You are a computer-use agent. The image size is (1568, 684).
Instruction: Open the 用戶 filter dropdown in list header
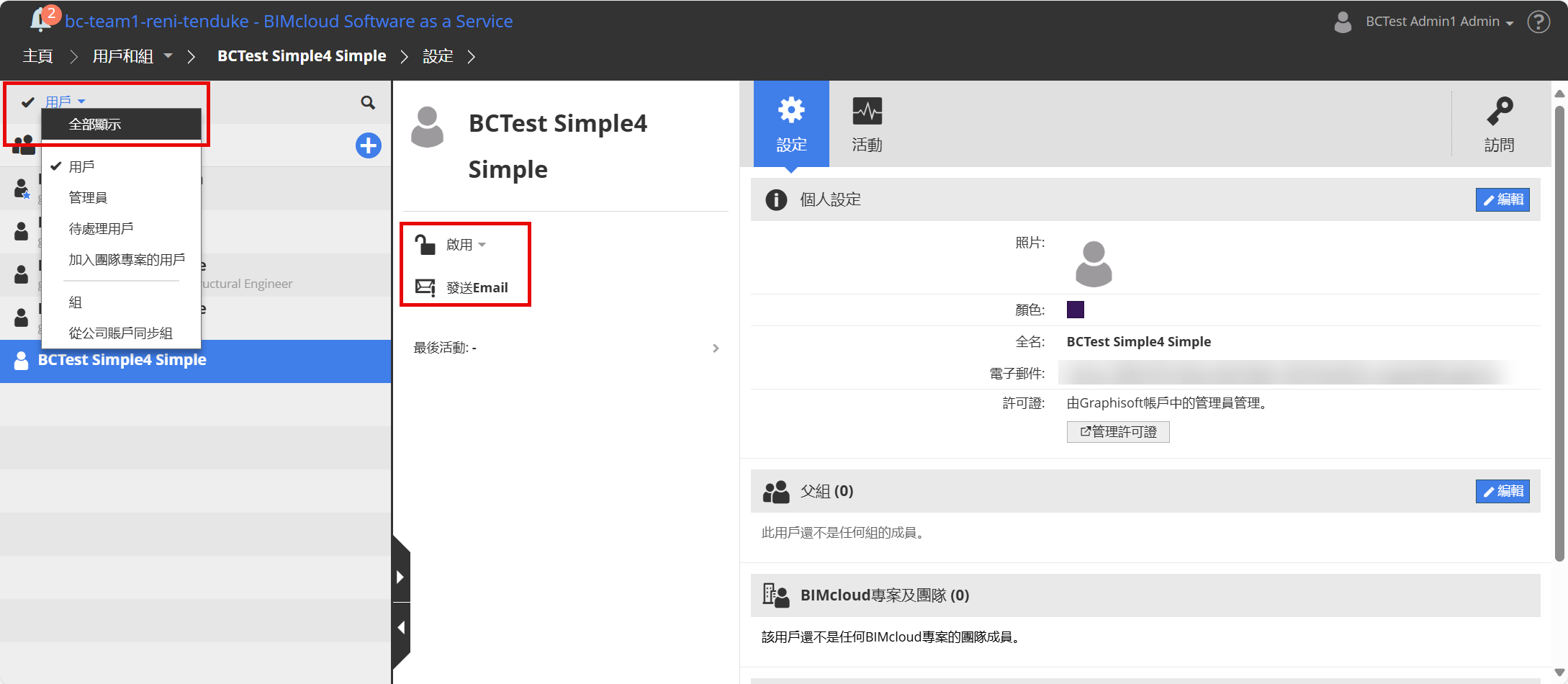66,102
